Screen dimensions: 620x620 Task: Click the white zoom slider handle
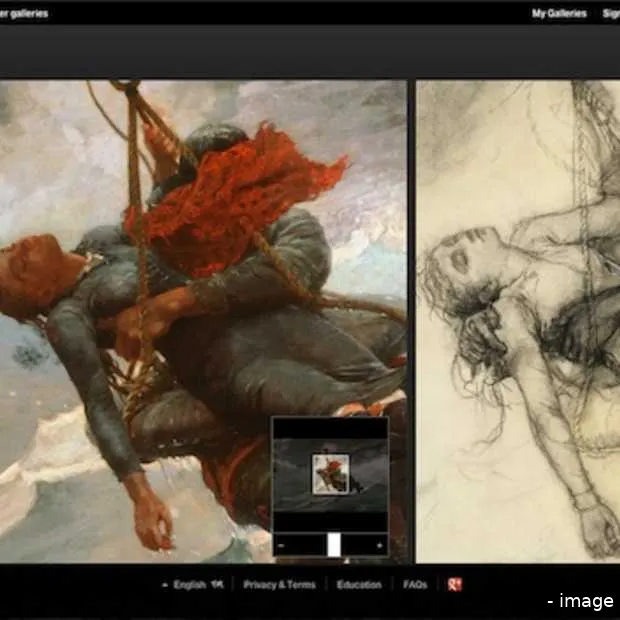tap(334, 544)
